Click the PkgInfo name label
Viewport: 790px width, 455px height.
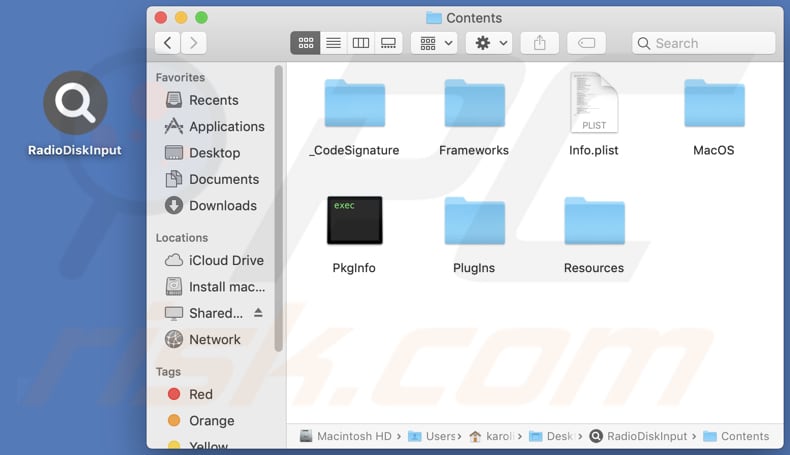(354, 268)
